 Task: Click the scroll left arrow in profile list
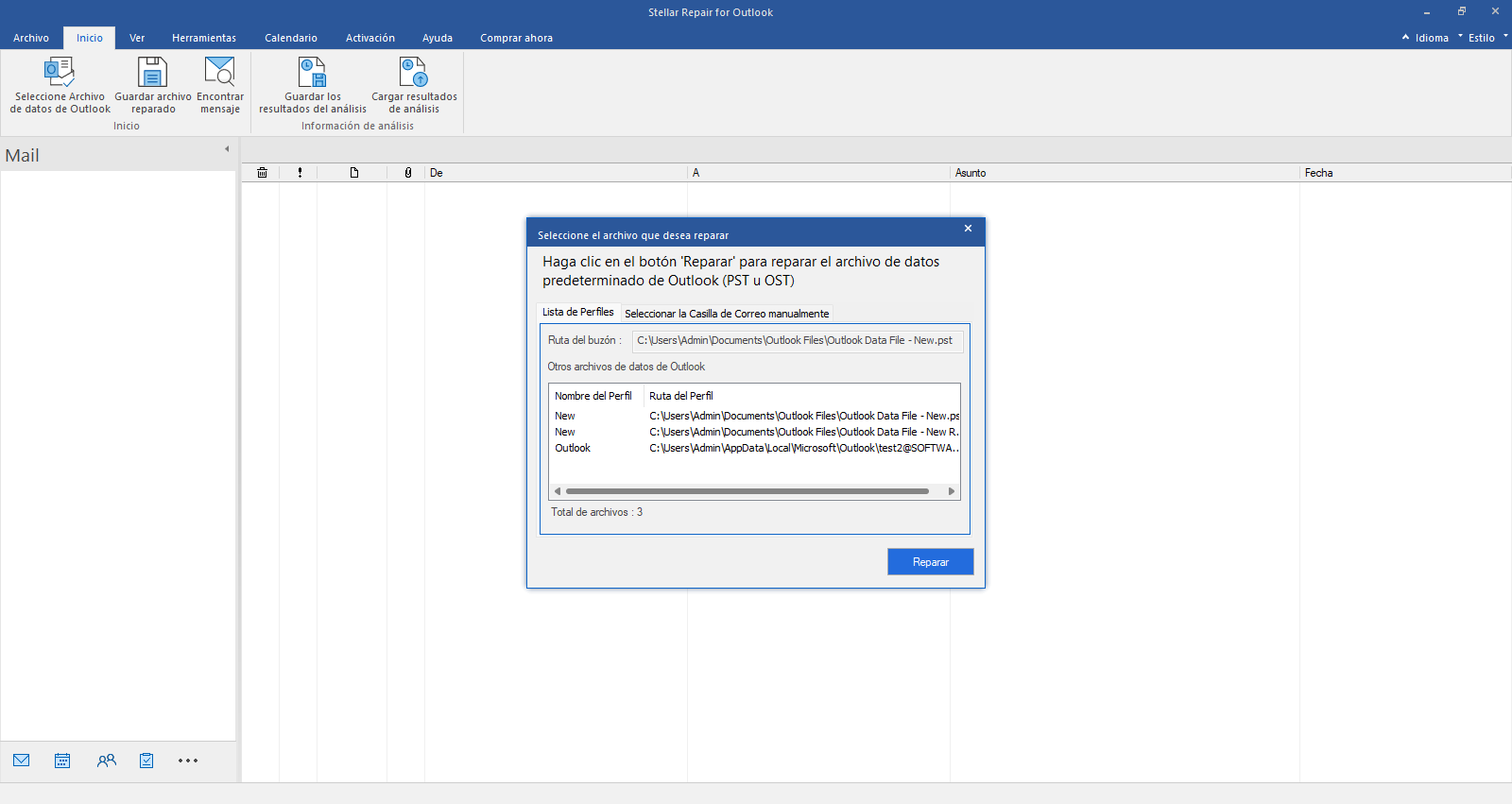point(558,491)
